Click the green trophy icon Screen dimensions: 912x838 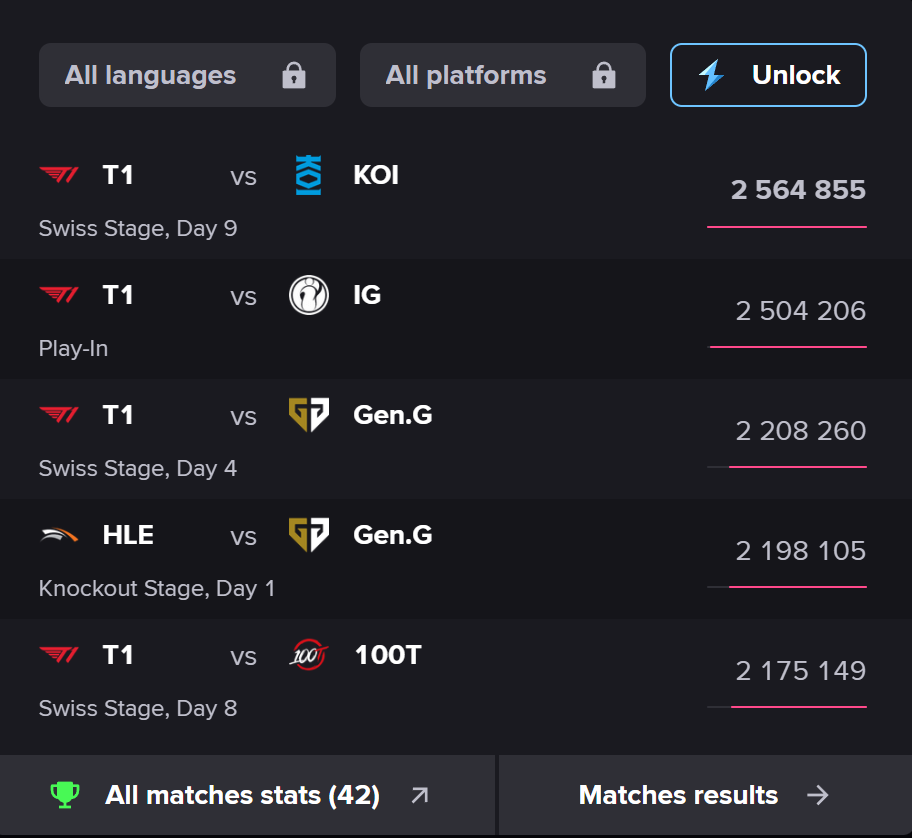point(65,795)
